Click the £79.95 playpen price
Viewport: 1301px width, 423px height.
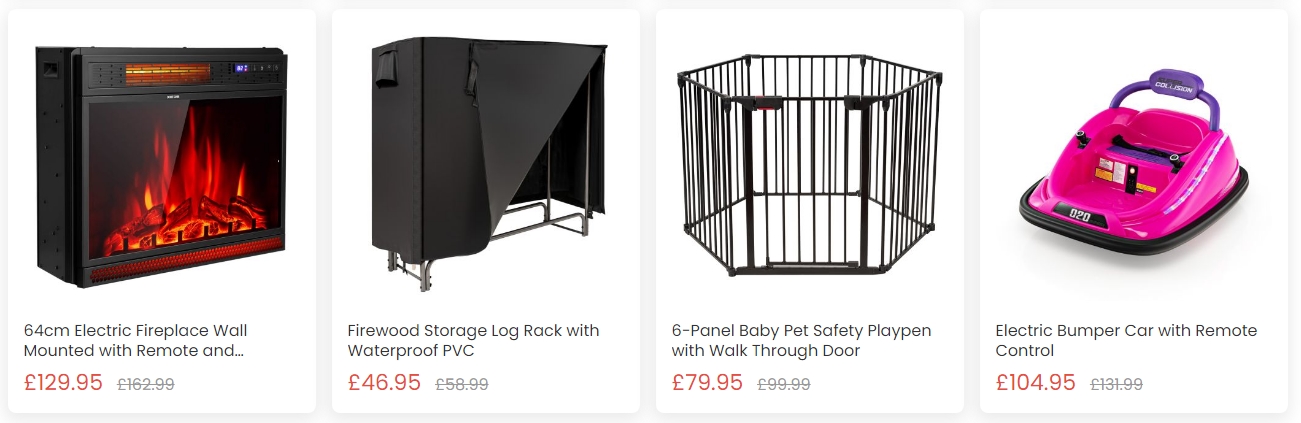(707, 383)
